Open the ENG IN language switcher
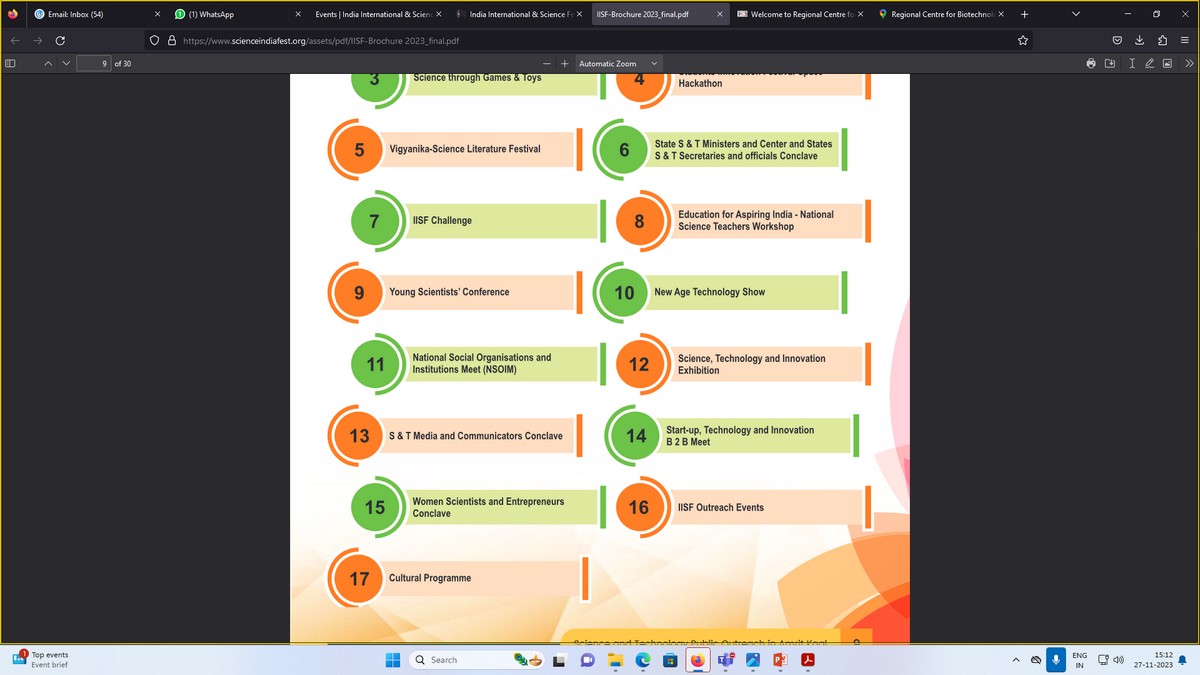This screenshot has height=675, width=1200. (x=1080, y=660)
